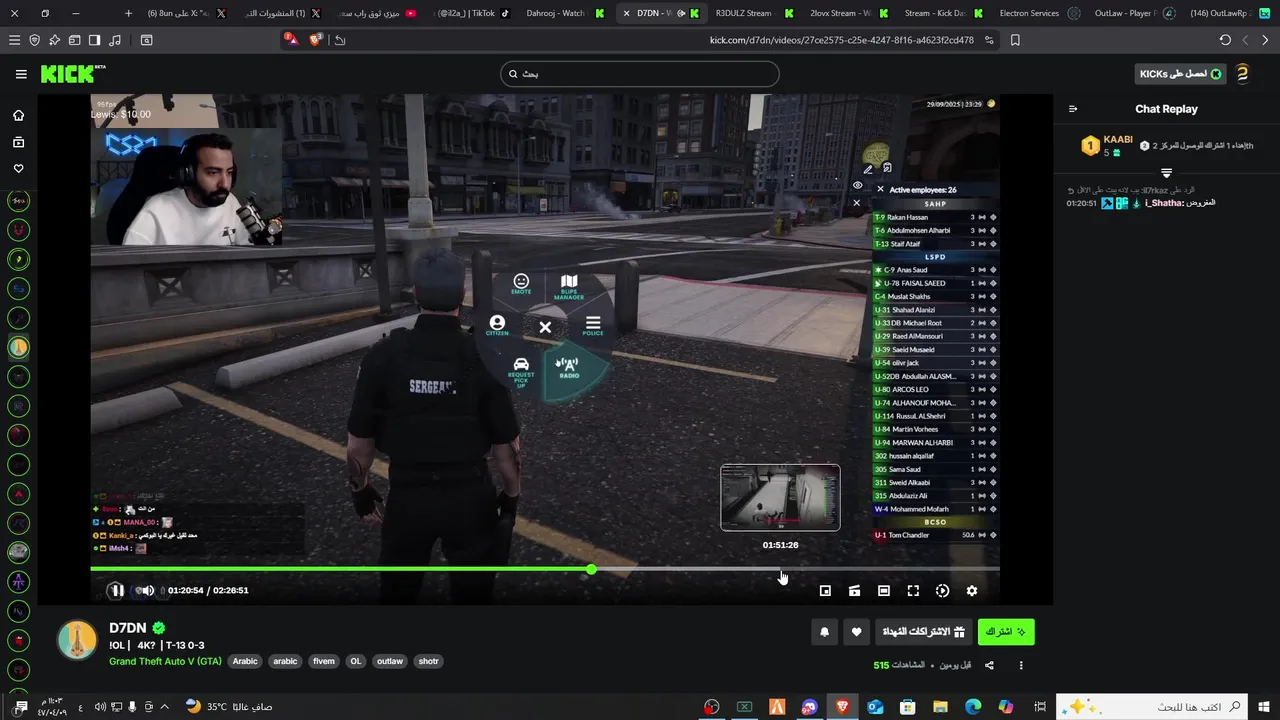Open the Brave Rewards triangle icon
Viewport: 1280px width, 720px height.
click(x=290, y=40)
